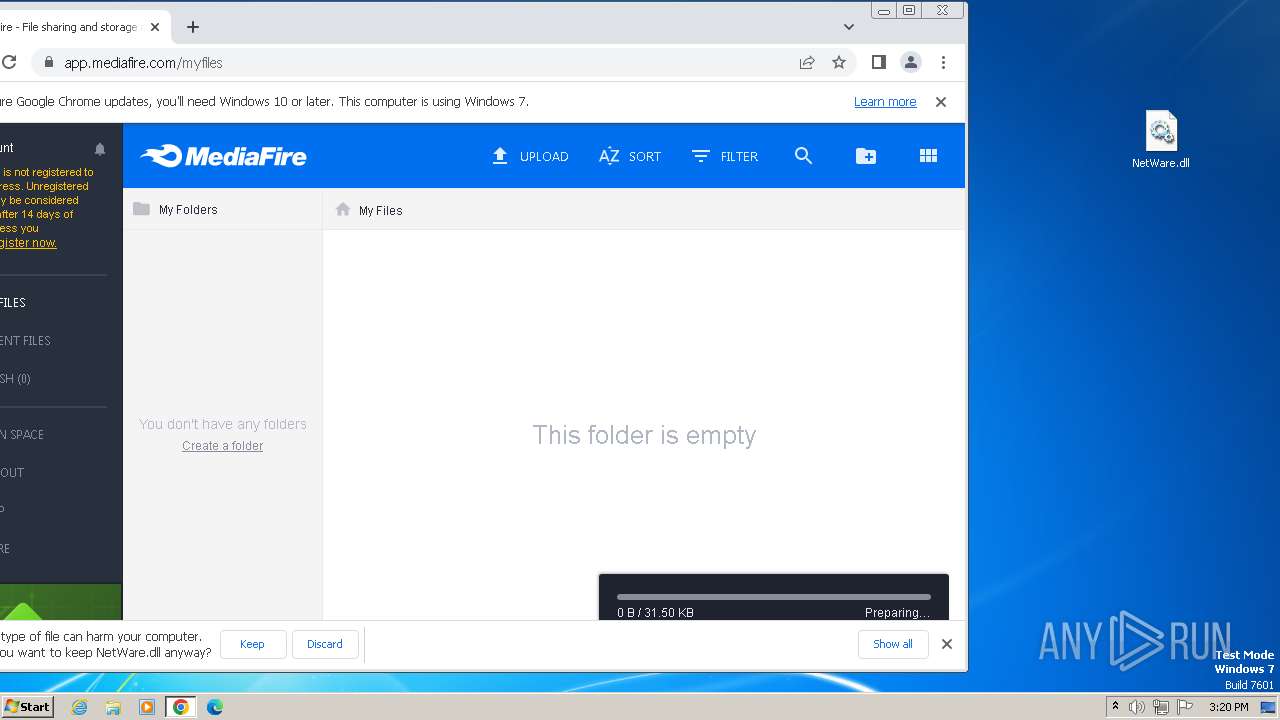Open the RECENT FILES sidebar item
This screenshot has height=720, width=1280.
tap(25, 341)
